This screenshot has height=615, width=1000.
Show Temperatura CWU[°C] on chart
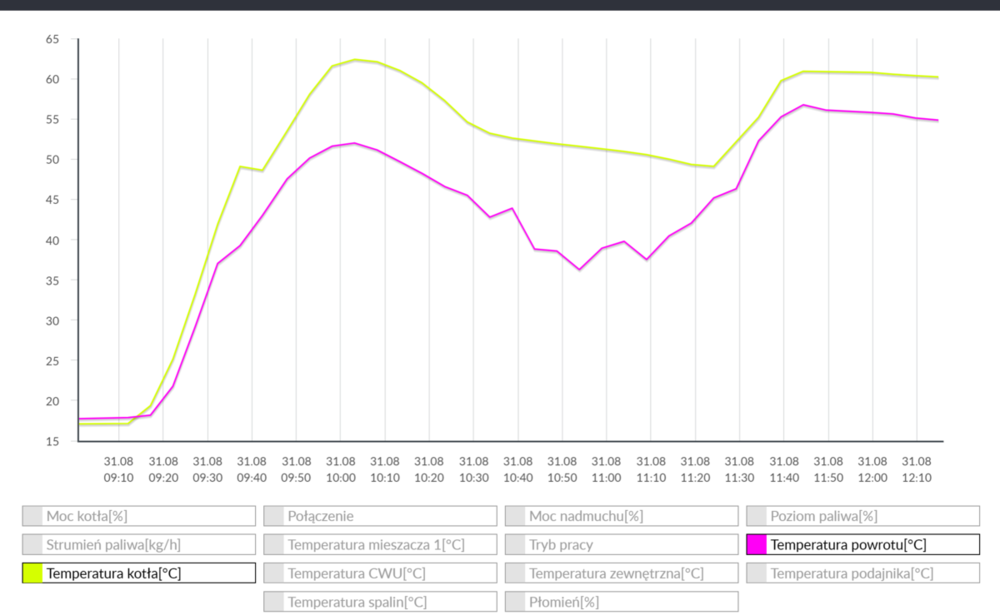[380, 573]
